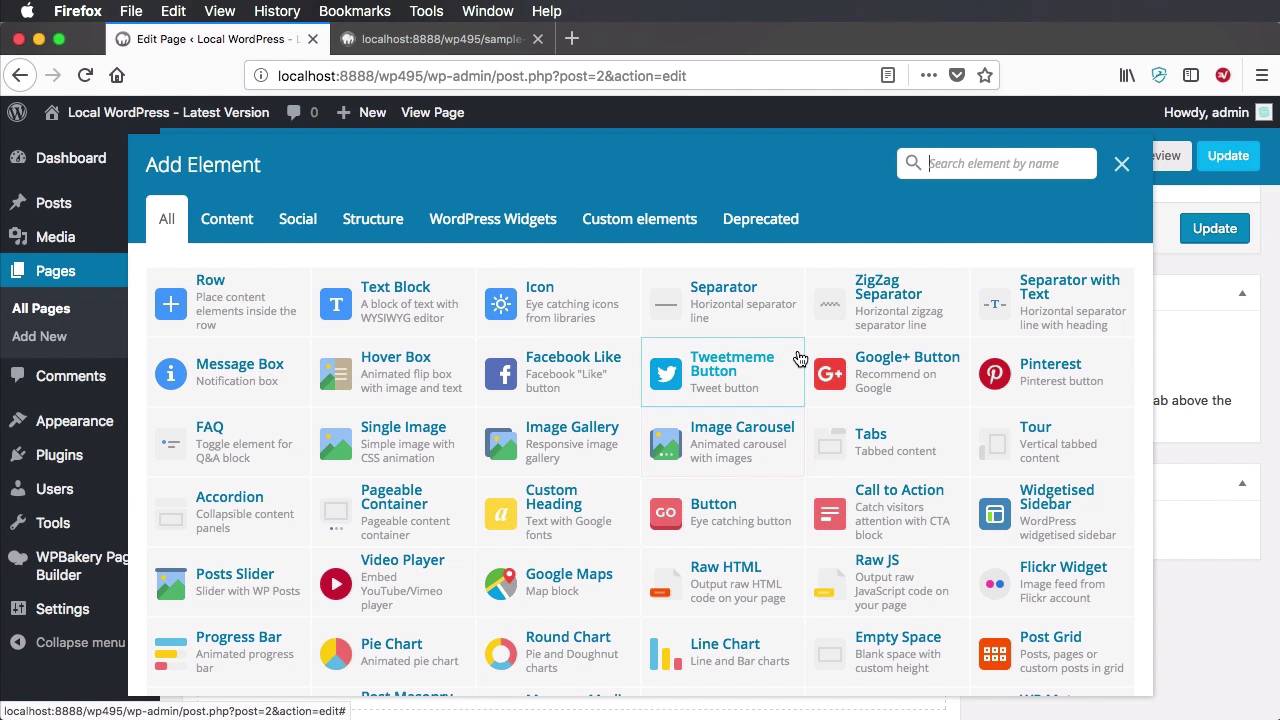This screenshot has height=720, width=1280.
Task: Open WPBakery Page Builder settings menu
Action: click(x=70, y=566)
